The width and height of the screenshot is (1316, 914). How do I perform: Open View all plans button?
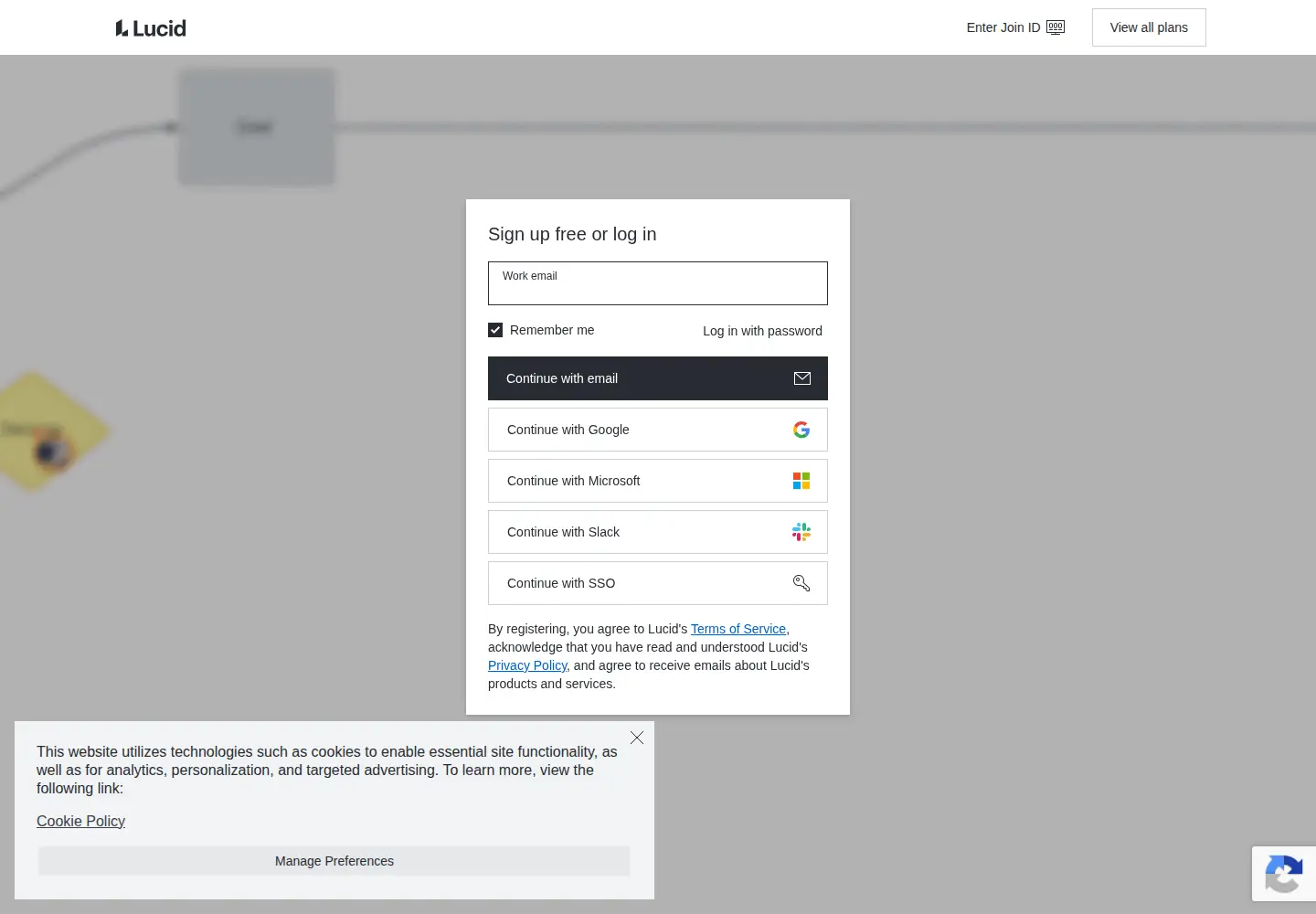point(1149,27)
